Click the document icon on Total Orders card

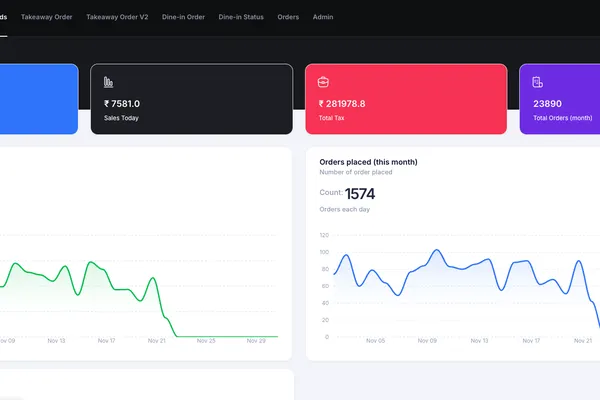[538, 82]
